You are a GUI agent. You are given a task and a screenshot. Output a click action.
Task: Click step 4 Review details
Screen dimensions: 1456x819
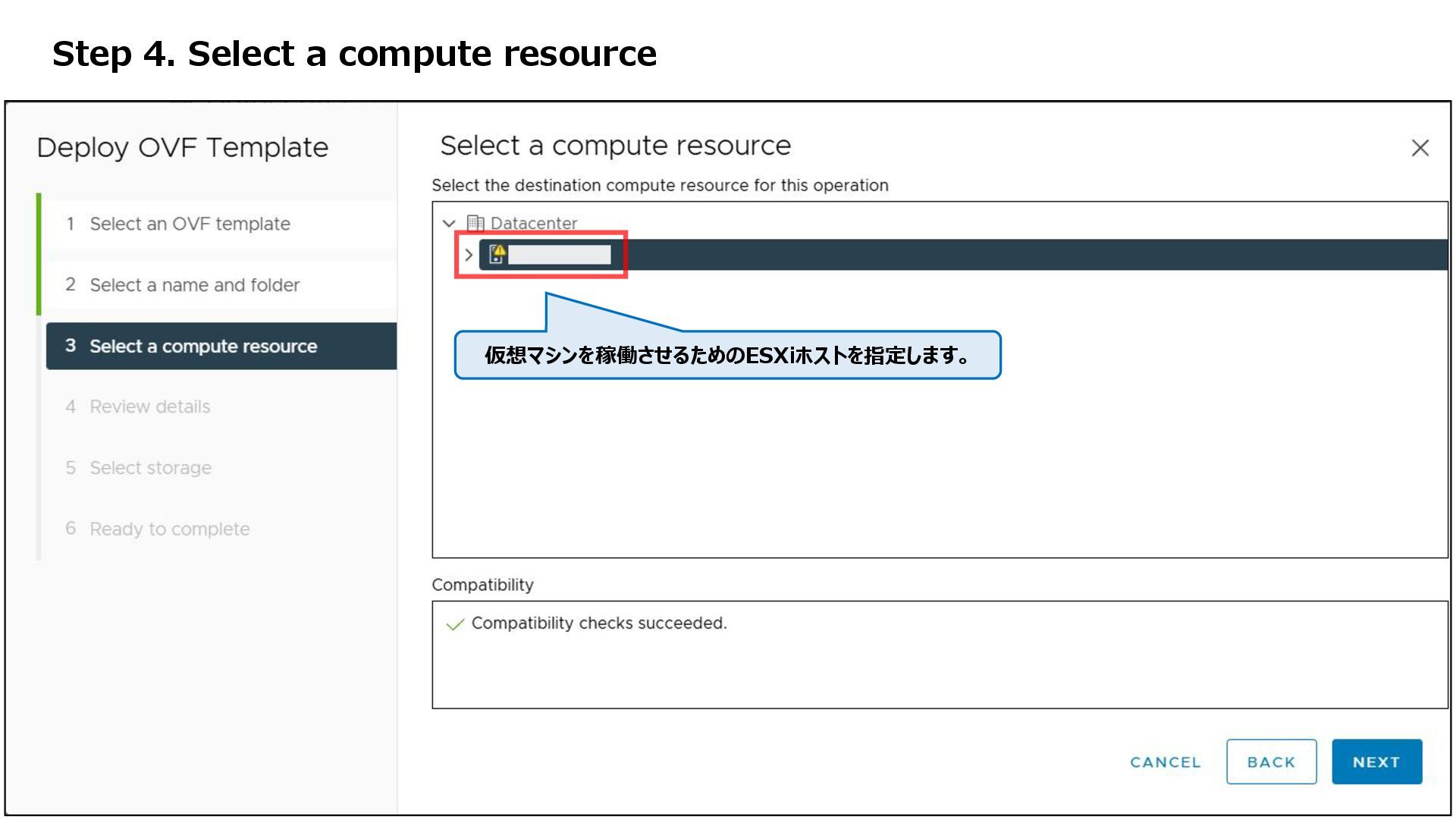(149, 407)
